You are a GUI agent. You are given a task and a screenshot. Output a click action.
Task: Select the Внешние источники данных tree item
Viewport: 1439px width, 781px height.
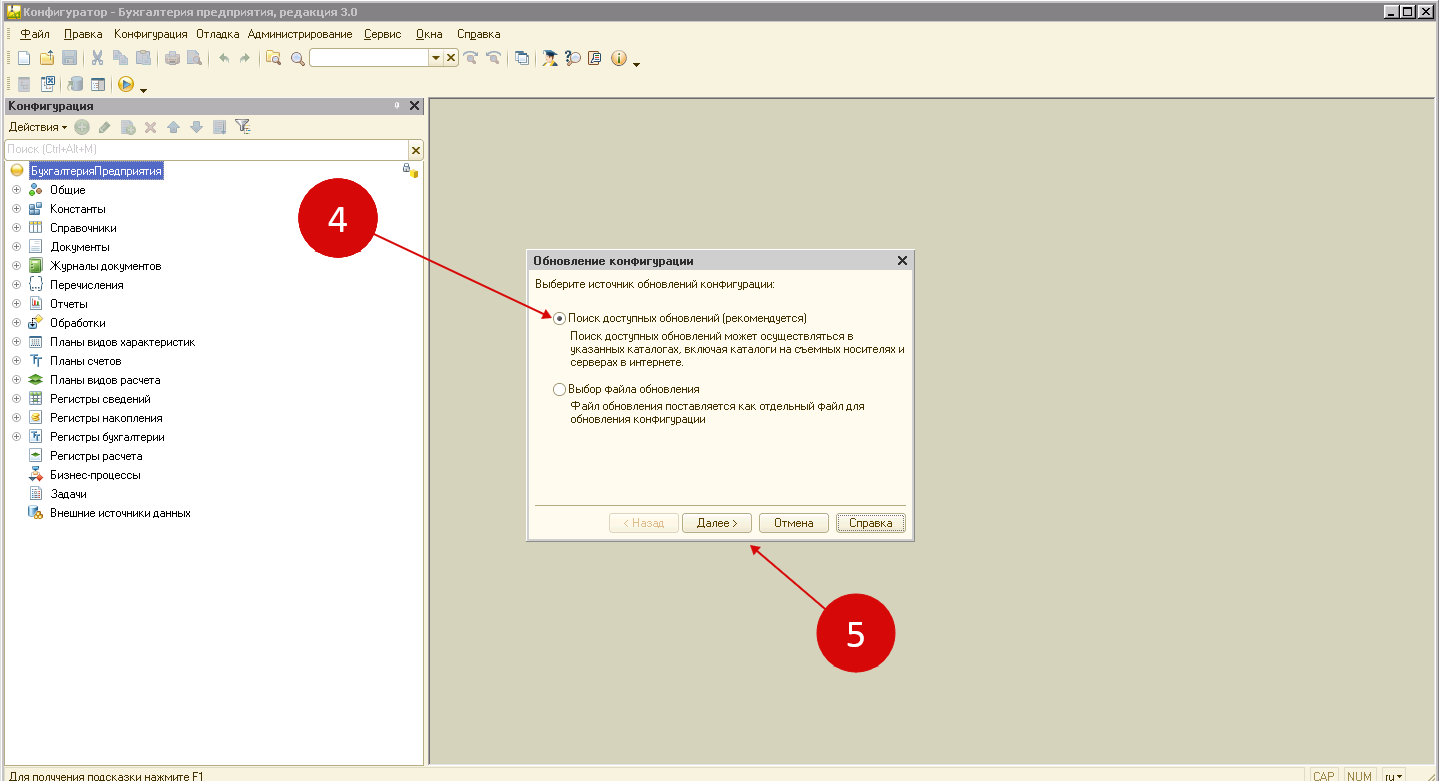120,513
